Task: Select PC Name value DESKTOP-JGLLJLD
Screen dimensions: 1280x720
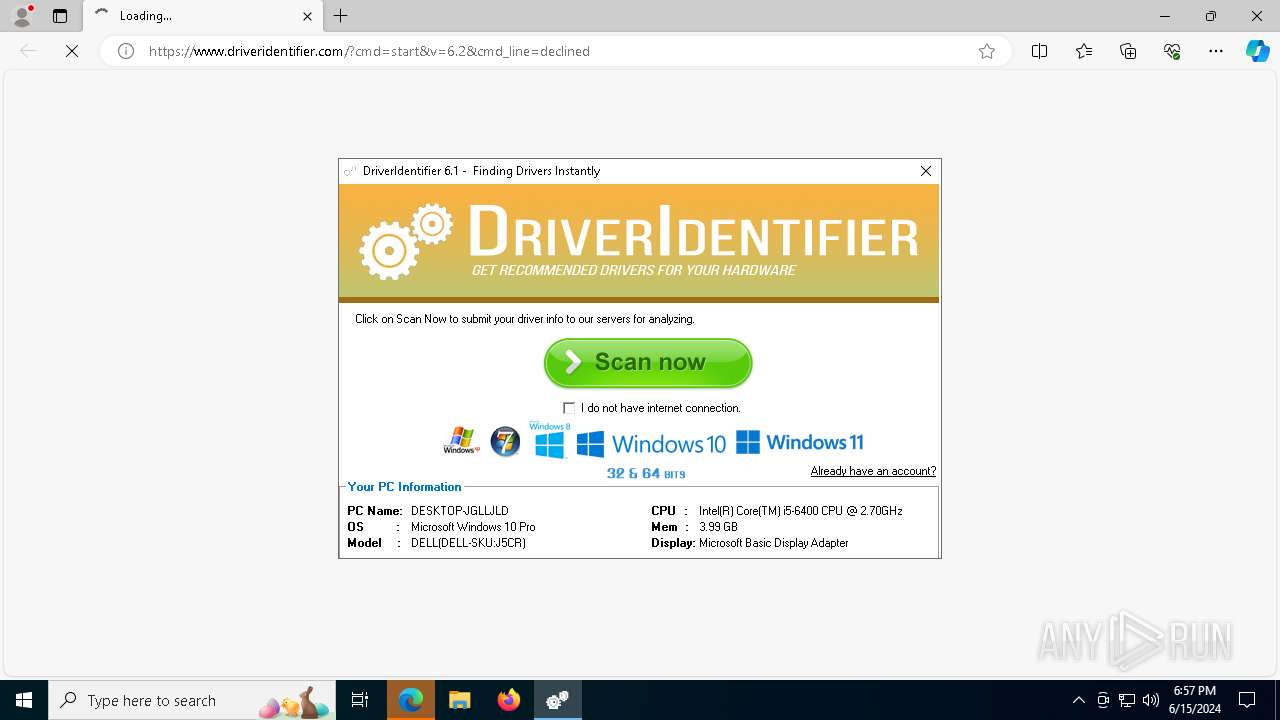Action: point(460,511)
